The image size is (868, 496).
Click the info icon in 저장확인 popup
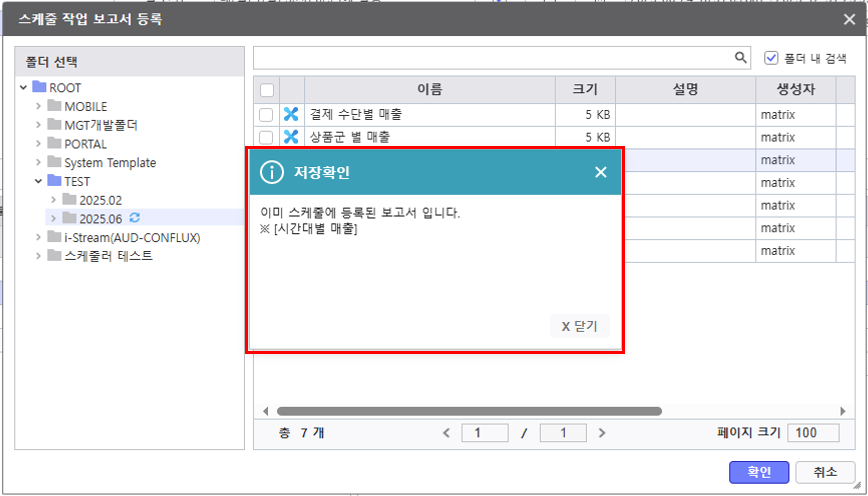pyautogui.click(x=272, y=172)
